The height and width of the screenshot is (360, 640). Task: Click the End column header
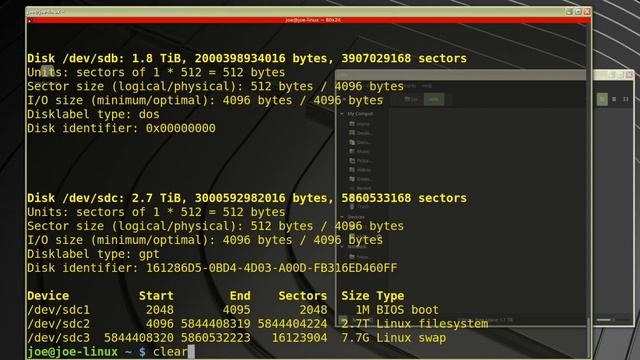(240, 296)
